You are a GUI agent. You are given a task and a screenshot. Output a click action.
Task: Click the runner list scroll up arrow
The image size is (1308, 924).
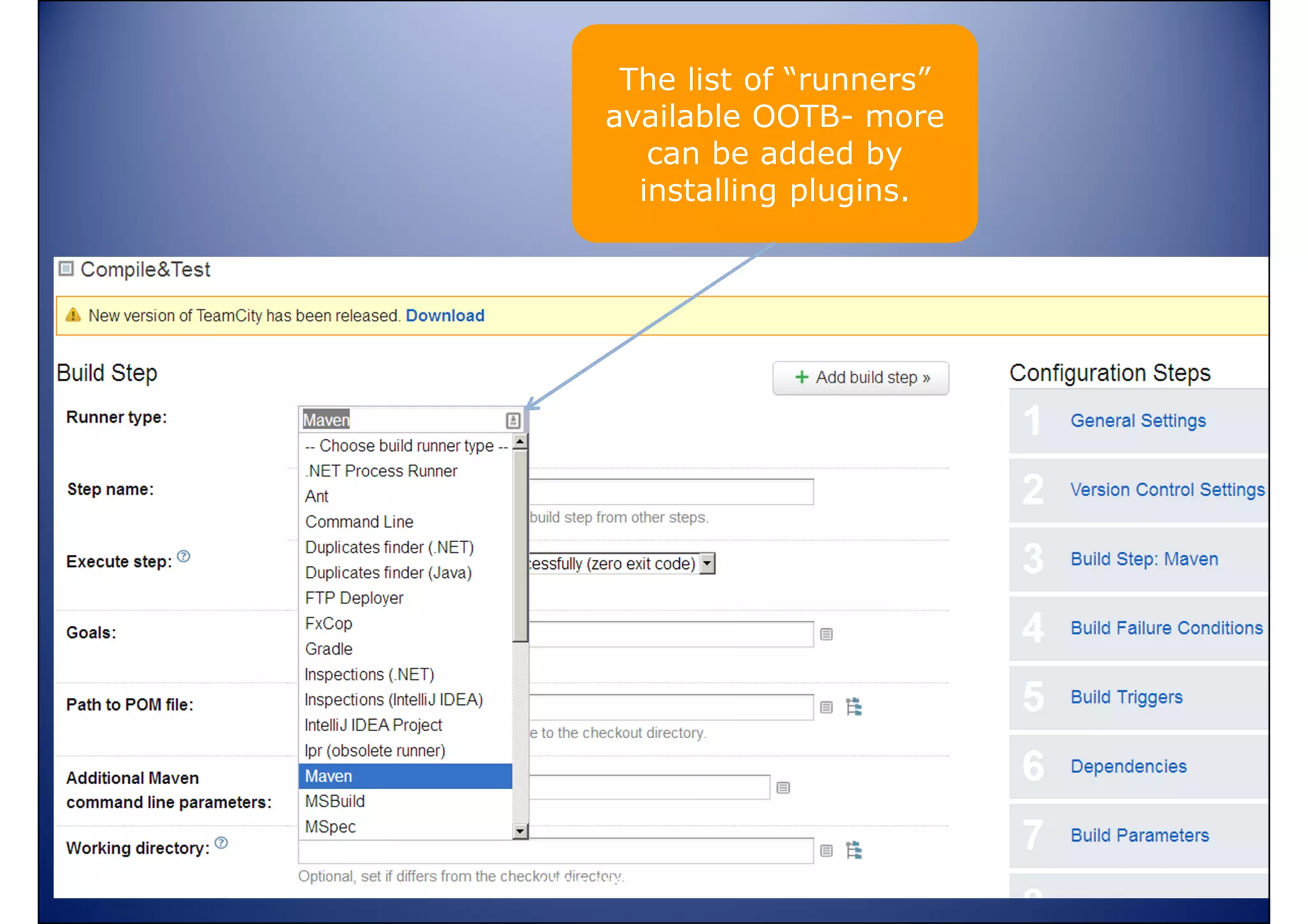[520, 442]
